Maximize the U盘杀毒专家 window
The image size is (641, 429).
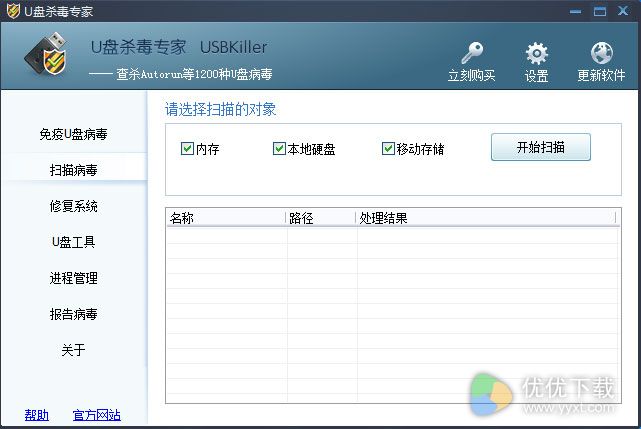tap(600, 11)
